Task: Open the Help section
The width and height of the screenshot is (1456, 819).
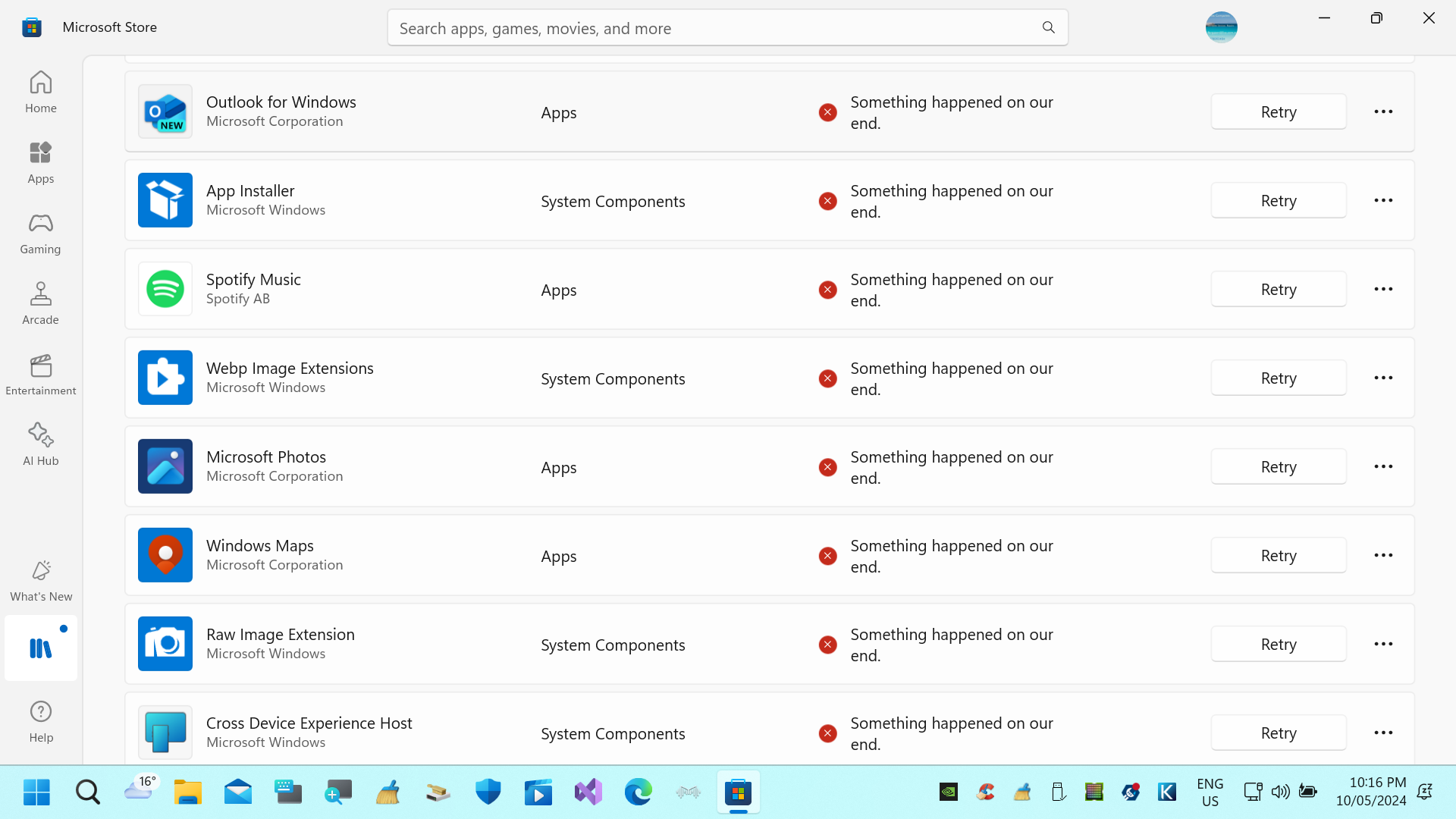Action: [x=41, y=722]
